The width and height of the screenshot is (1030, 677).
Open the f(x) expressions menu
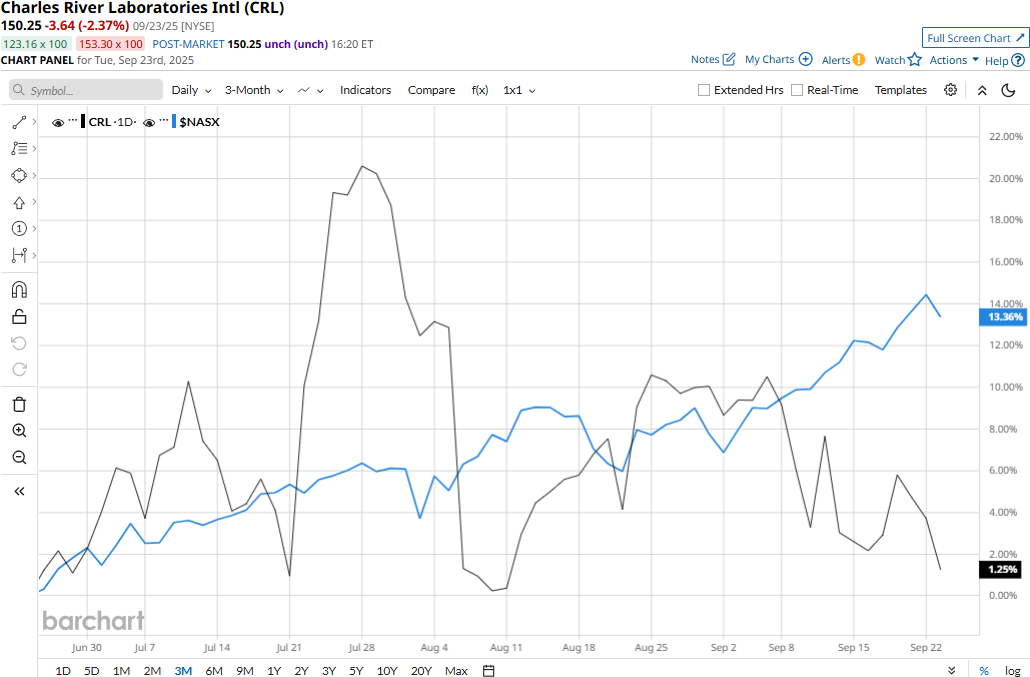click(x=480, y=90)
